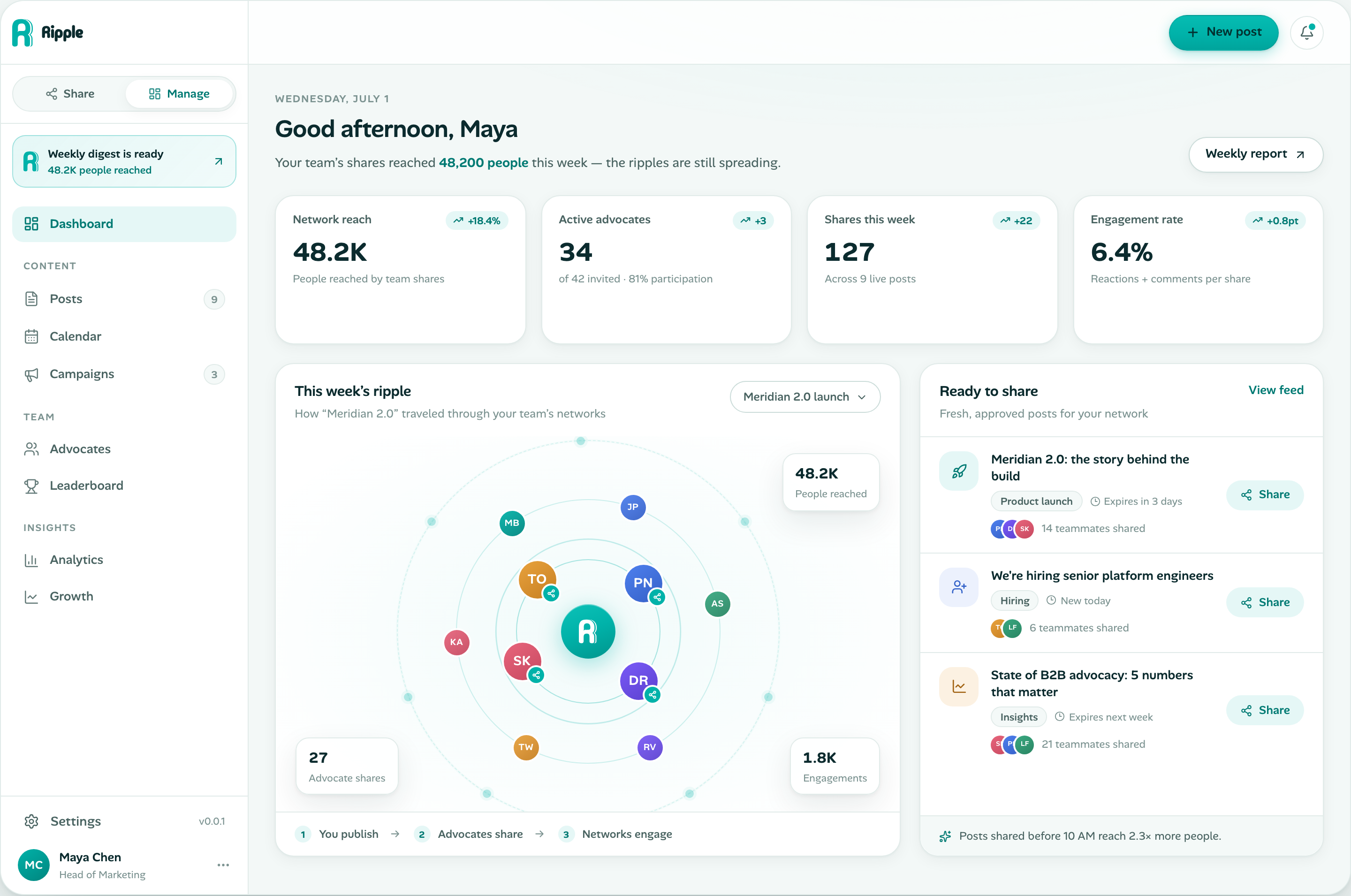
Task: Click the Hiring tag
Action: click(1015, 601)
